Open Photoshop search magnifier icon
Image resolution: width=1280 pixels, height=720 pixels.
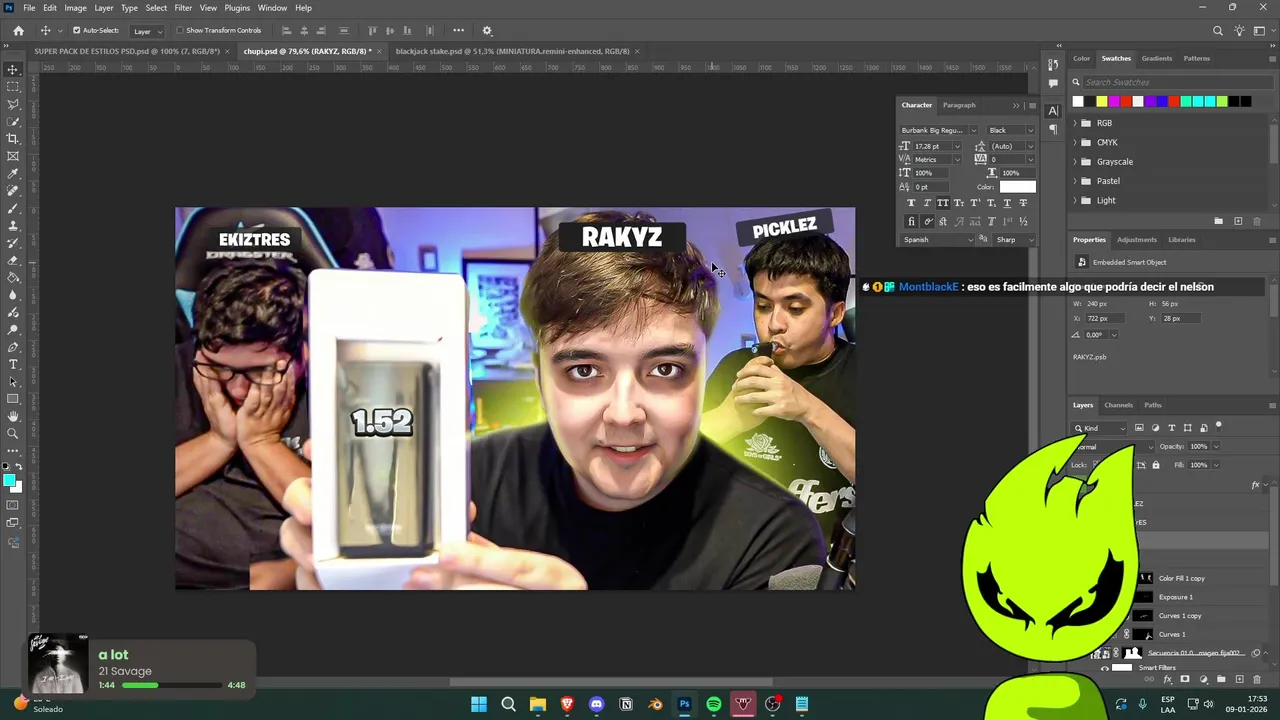[x=1217, y=31]
